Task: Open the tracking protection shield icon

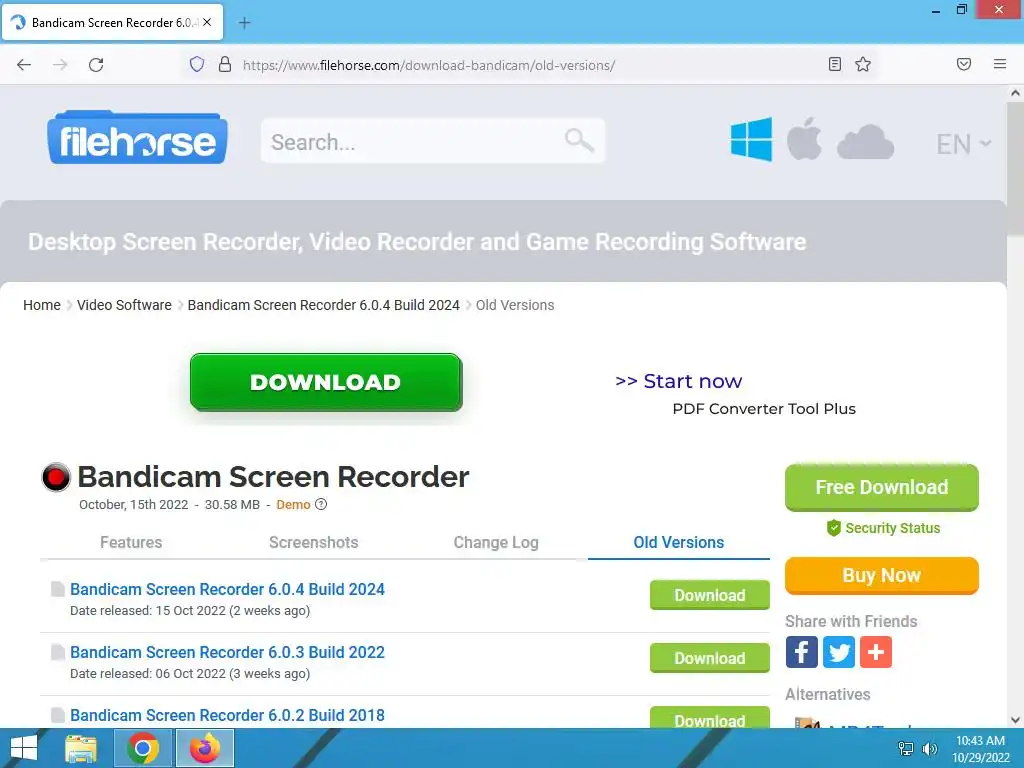Action: pyautogui.click(x=197, y=64)
